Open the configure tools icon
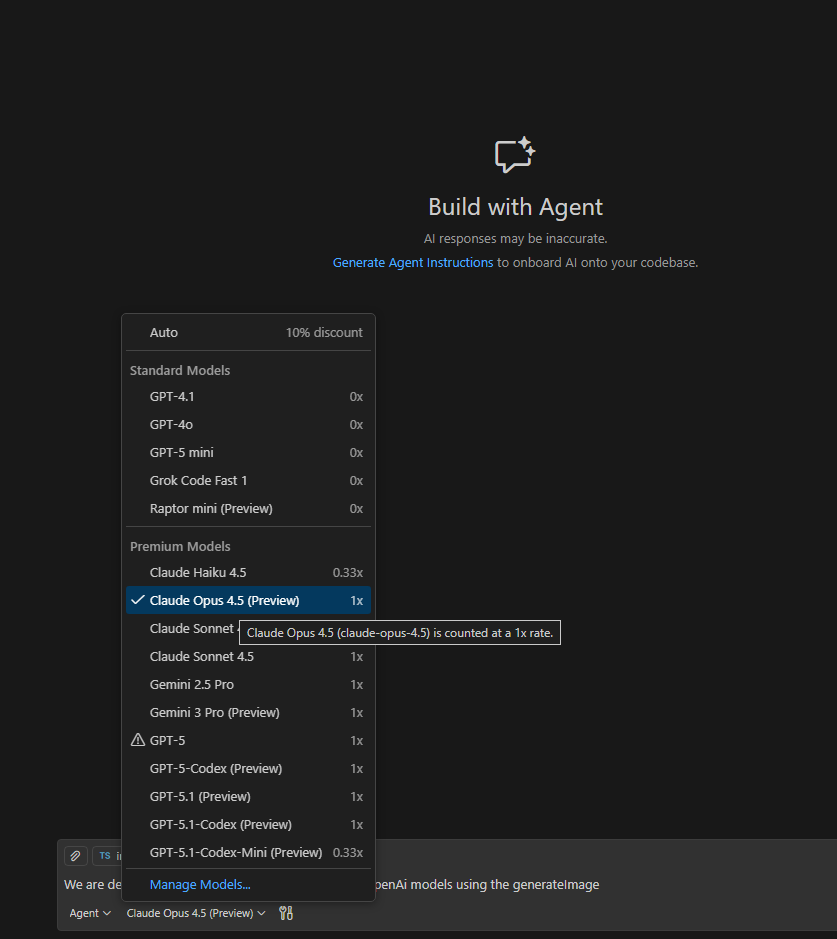 click(286, 913)
